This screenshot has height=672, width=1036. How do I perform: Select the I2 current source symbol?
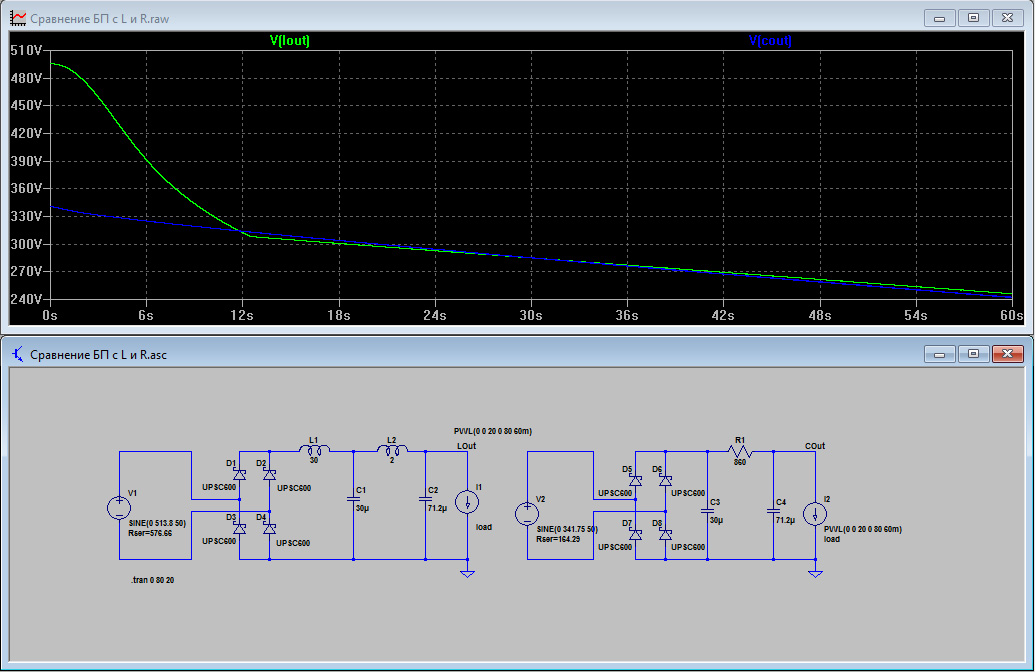pos(815,514)
